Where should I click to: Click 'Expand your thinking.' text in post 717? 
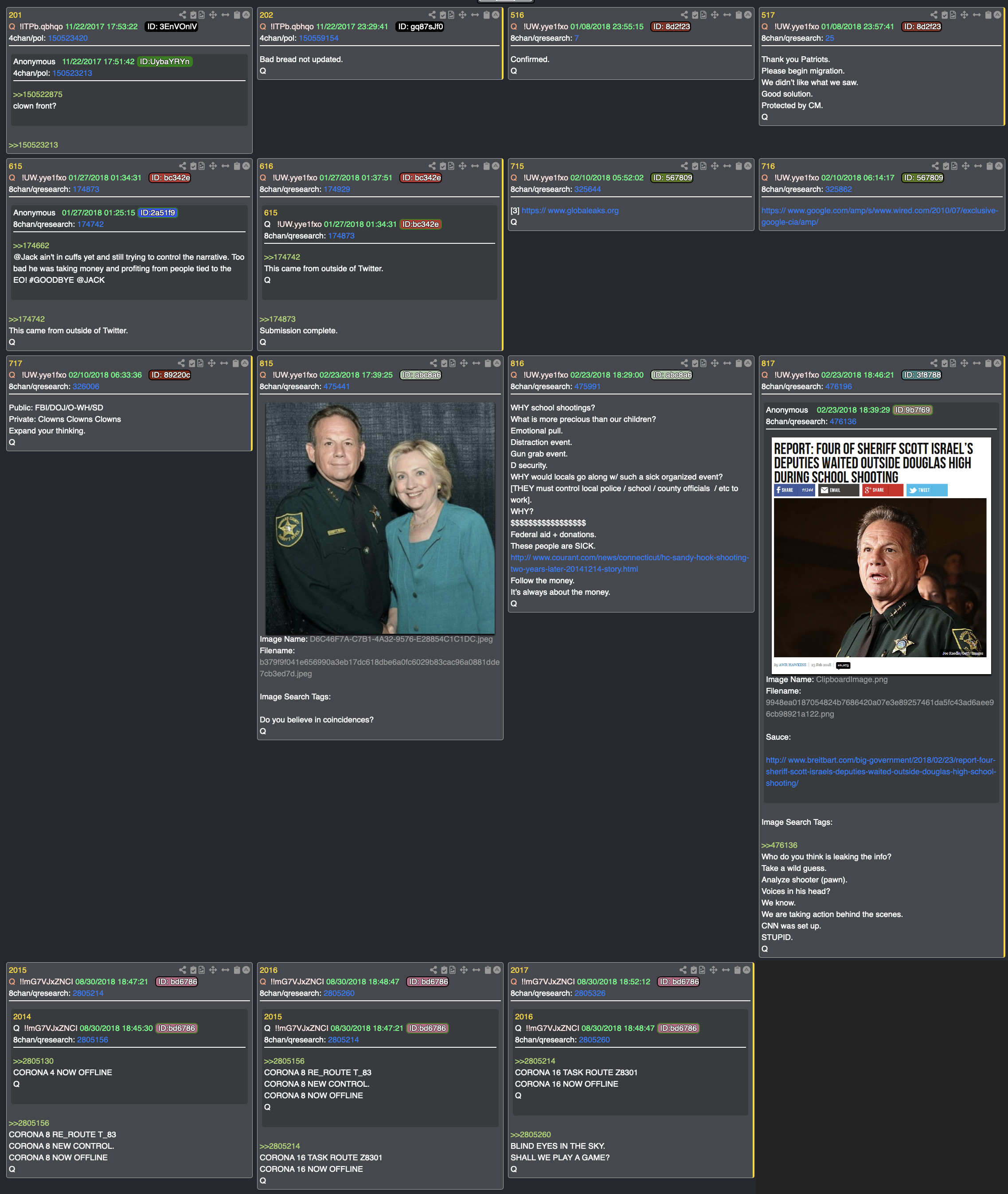tap(47, 430)
